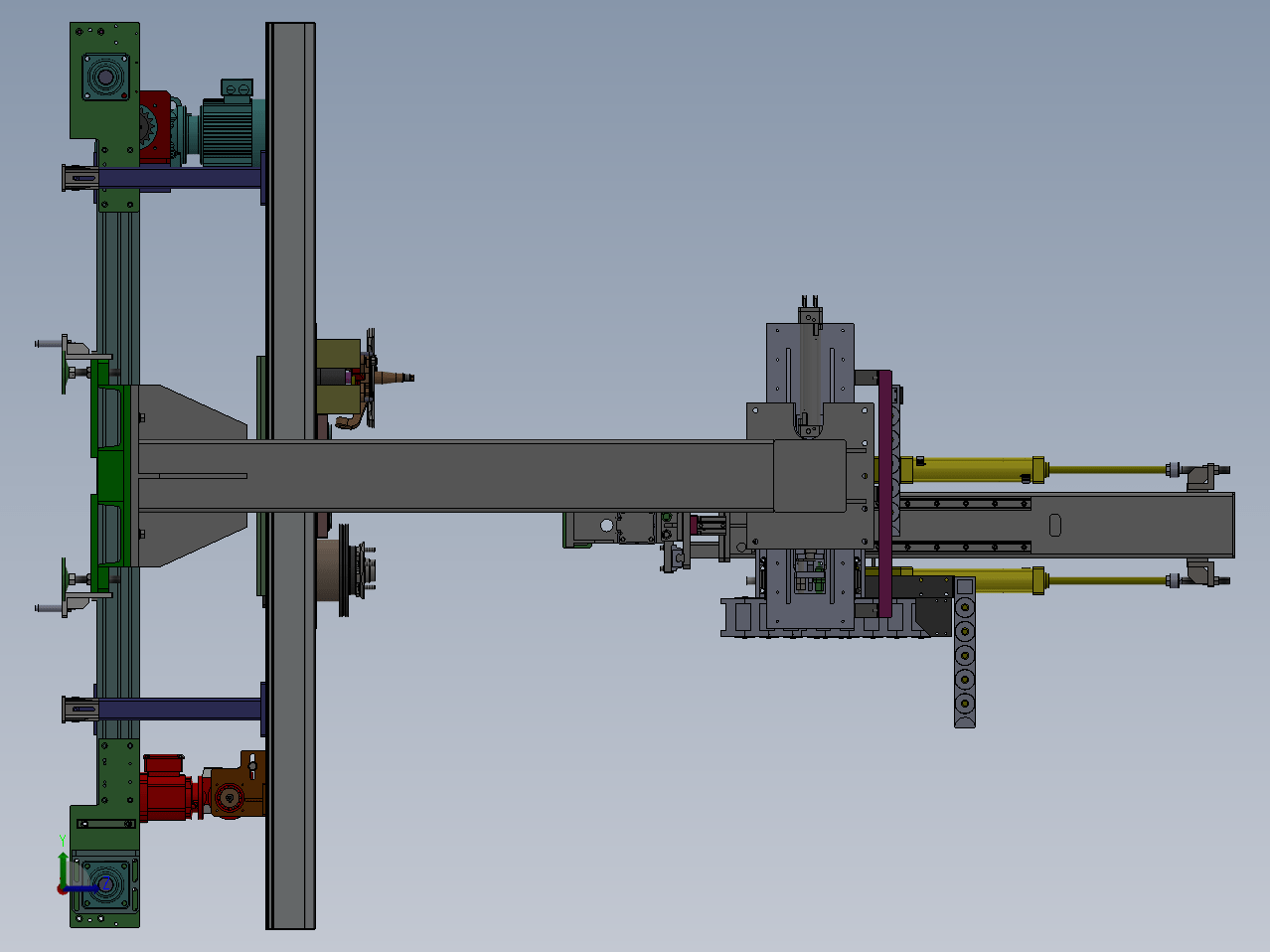Select the long vertical gray beam
1270x952 pixels.
coord(290,476)
